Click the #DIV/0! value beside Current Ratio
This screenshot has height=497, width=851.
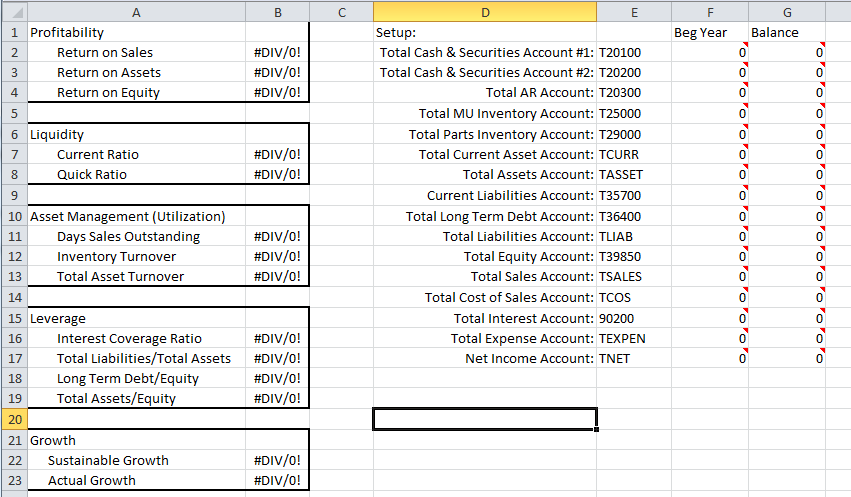pos(277,154)
